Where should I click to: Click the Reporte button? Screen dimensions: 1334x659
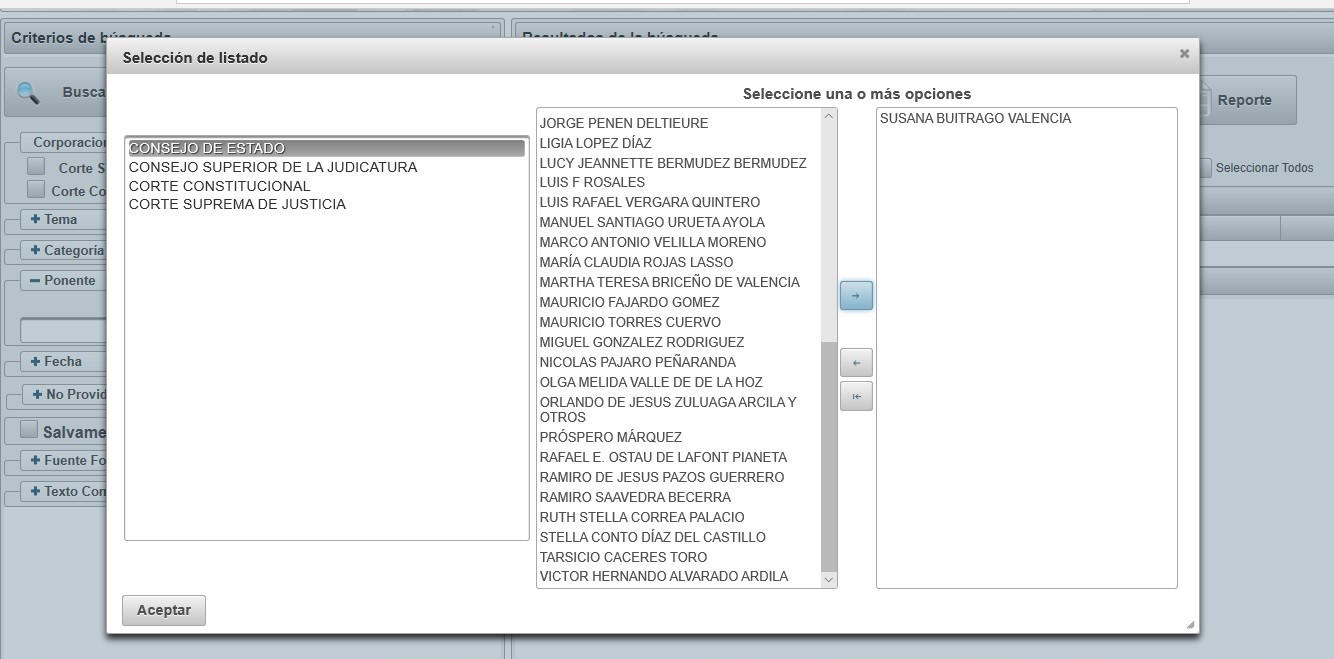pyautogui.click(x=1244, y=100)
